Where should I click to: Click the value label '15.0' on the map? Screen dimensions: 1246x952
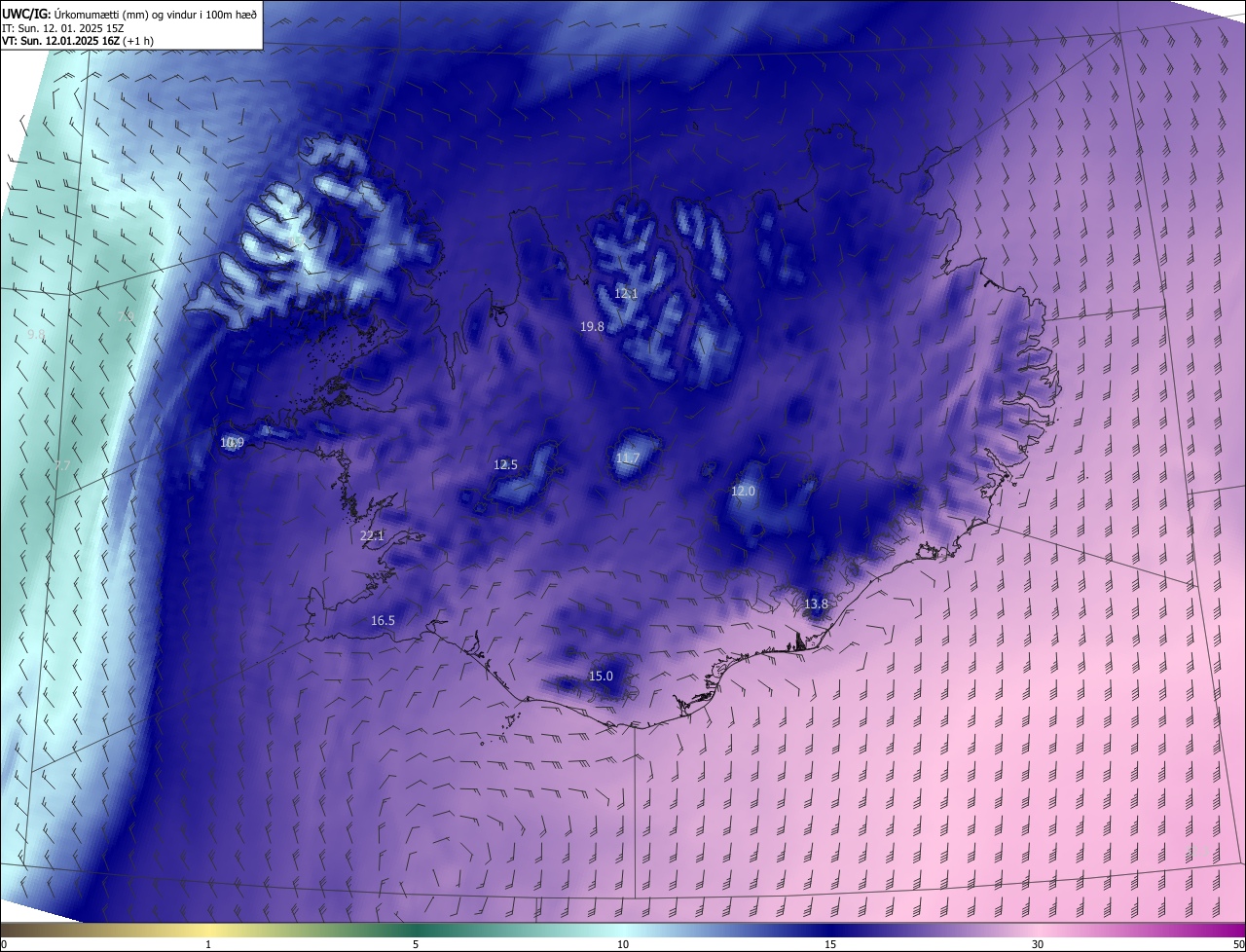pyautogui.click(x=601, y=677)
